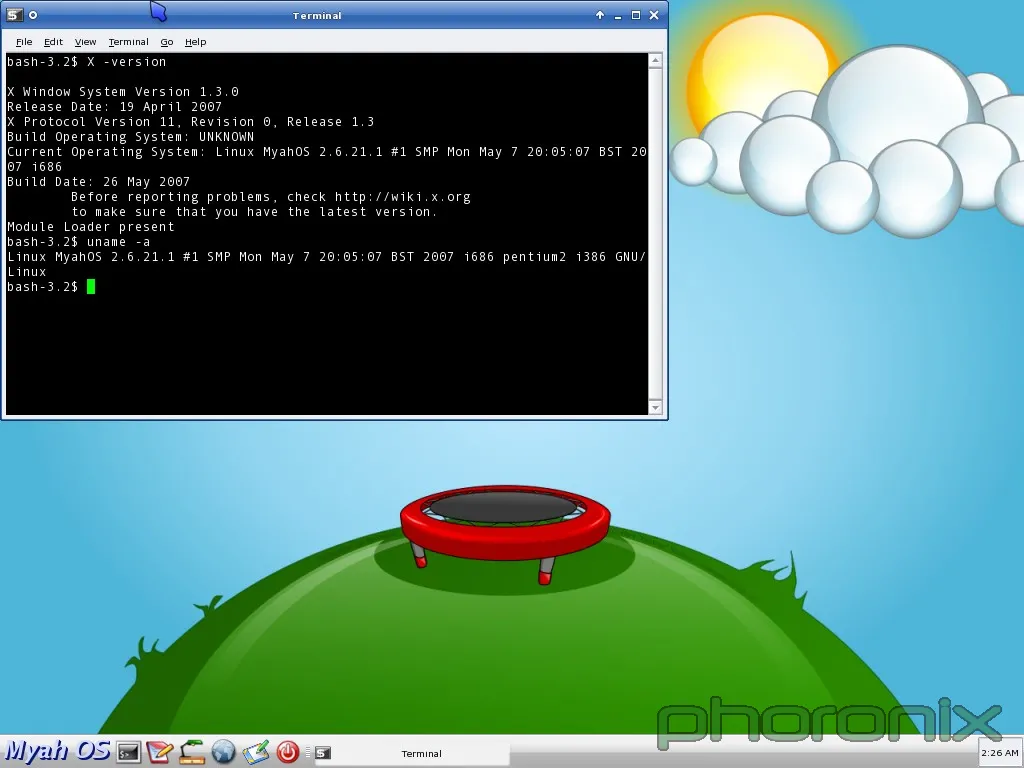
Task: Click the 'Build Operating System: UNKNOWN' line
Action: (x=131, y=137)
